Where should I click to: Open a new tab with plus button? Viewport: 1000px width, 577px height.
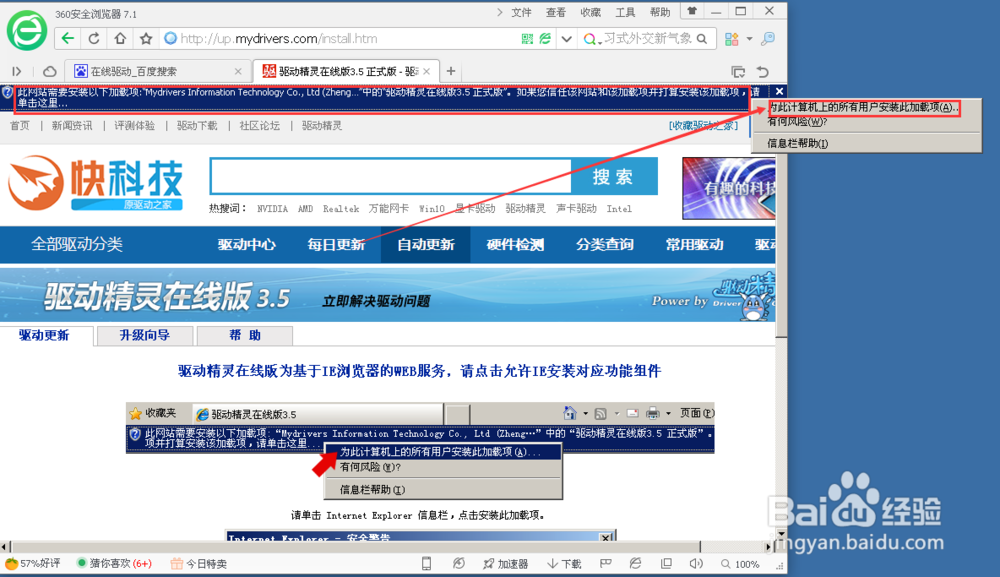(451, 71)
